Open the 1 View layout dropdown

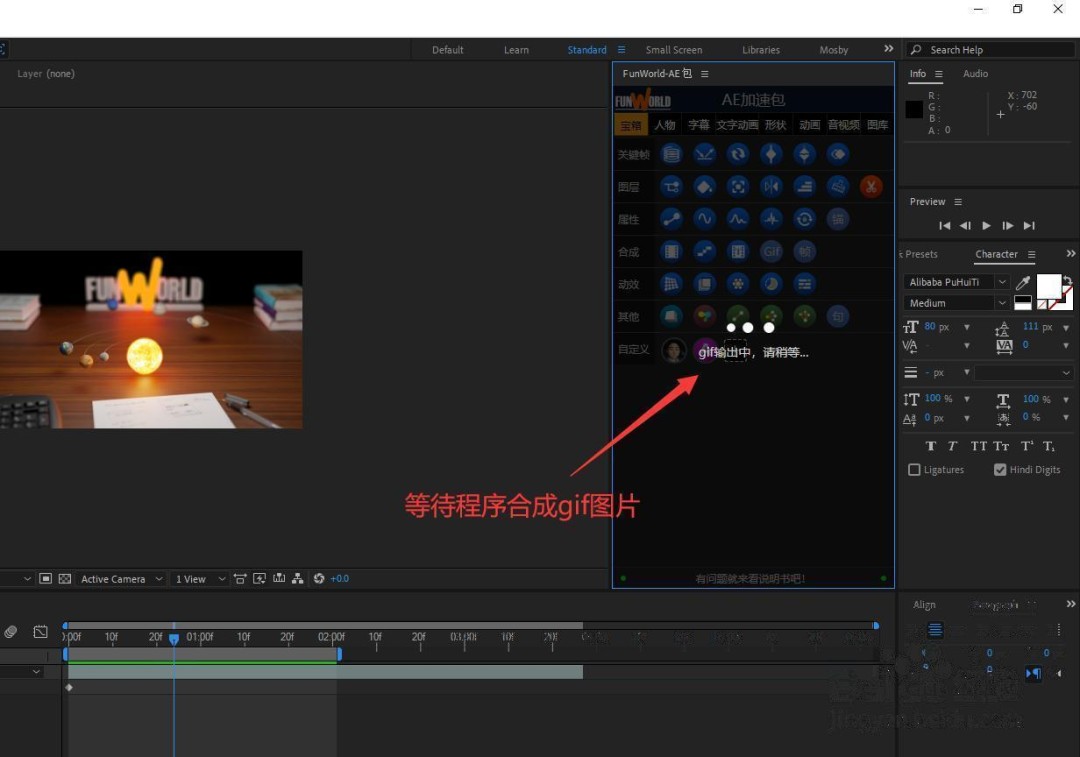coord(200,579)
